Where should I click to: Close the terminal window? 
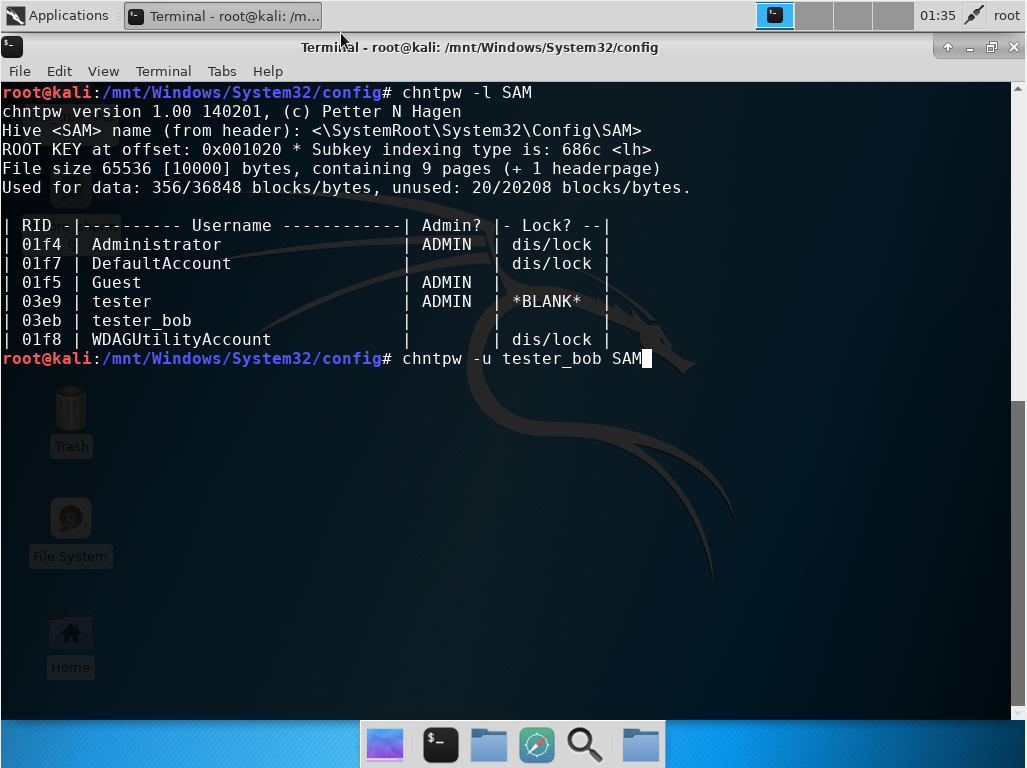[1014, 47]
